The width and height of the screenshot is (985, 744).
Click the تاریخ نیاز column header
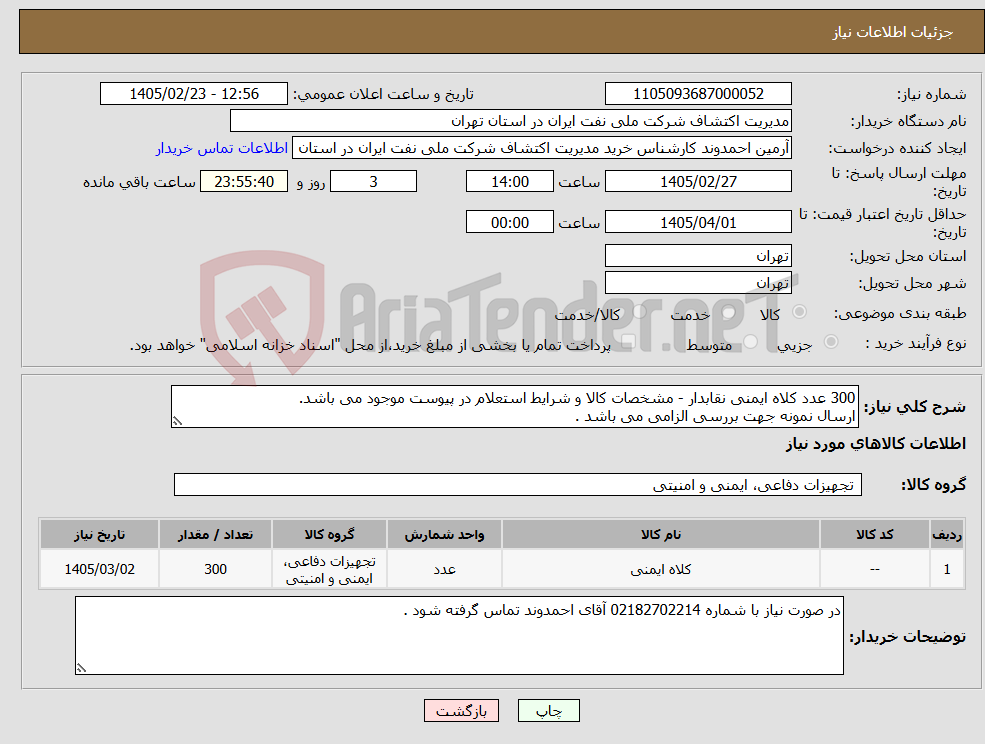tap(99, 534)
